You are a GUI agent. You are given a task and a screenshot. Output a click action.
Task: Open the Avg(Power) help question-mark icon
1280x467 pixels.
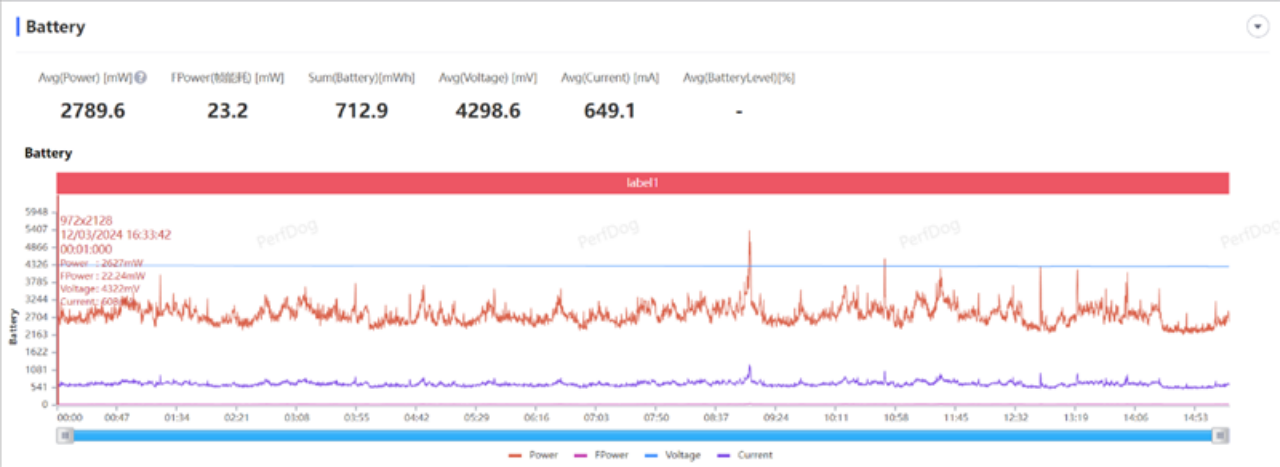(141, 78)
